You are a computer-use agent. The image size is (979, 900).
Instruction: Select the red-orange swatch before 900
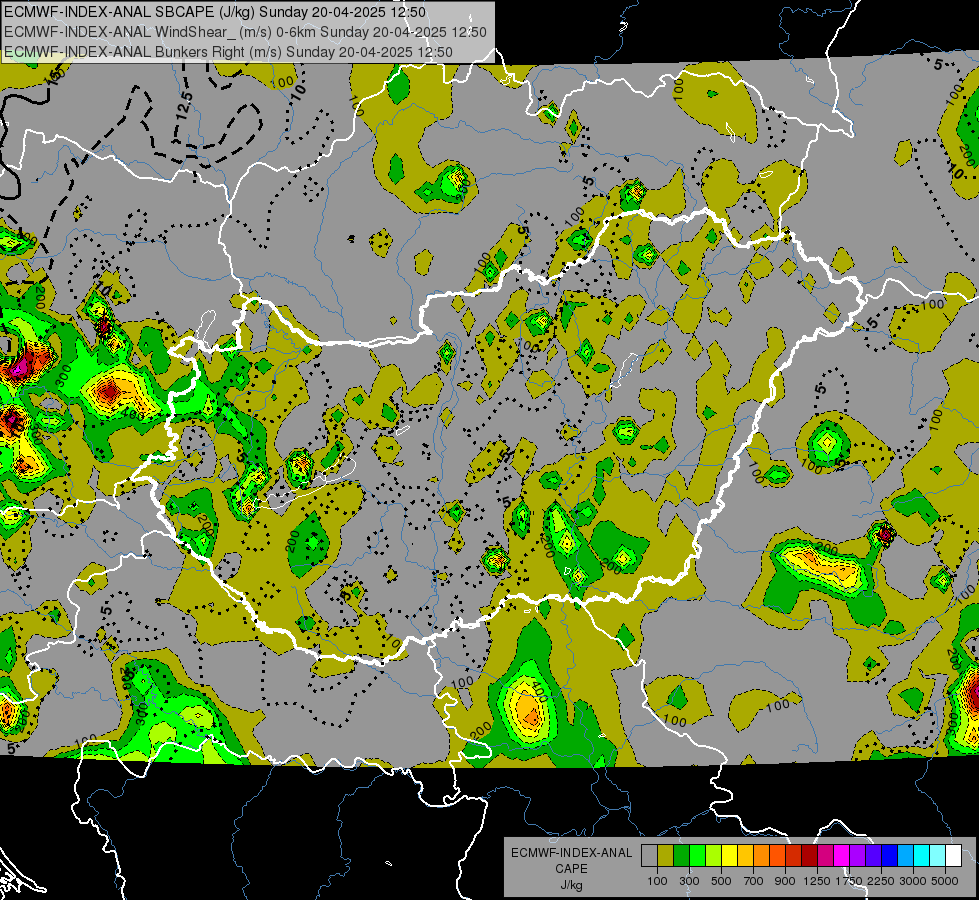pos(778,855)
